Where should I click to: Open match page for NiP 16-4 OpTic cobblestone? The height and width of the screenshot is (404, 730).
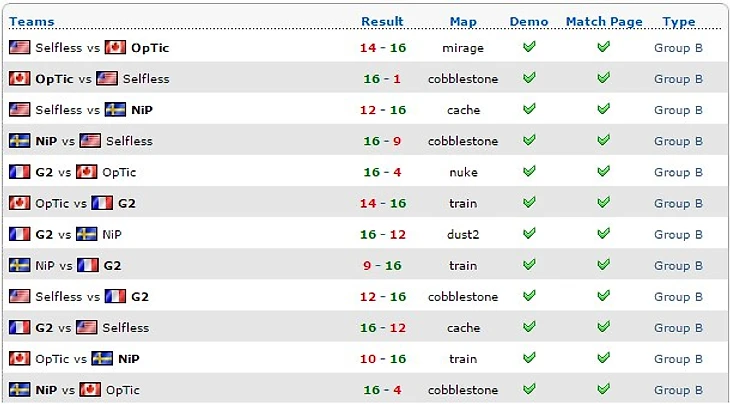tap(604, 389)
